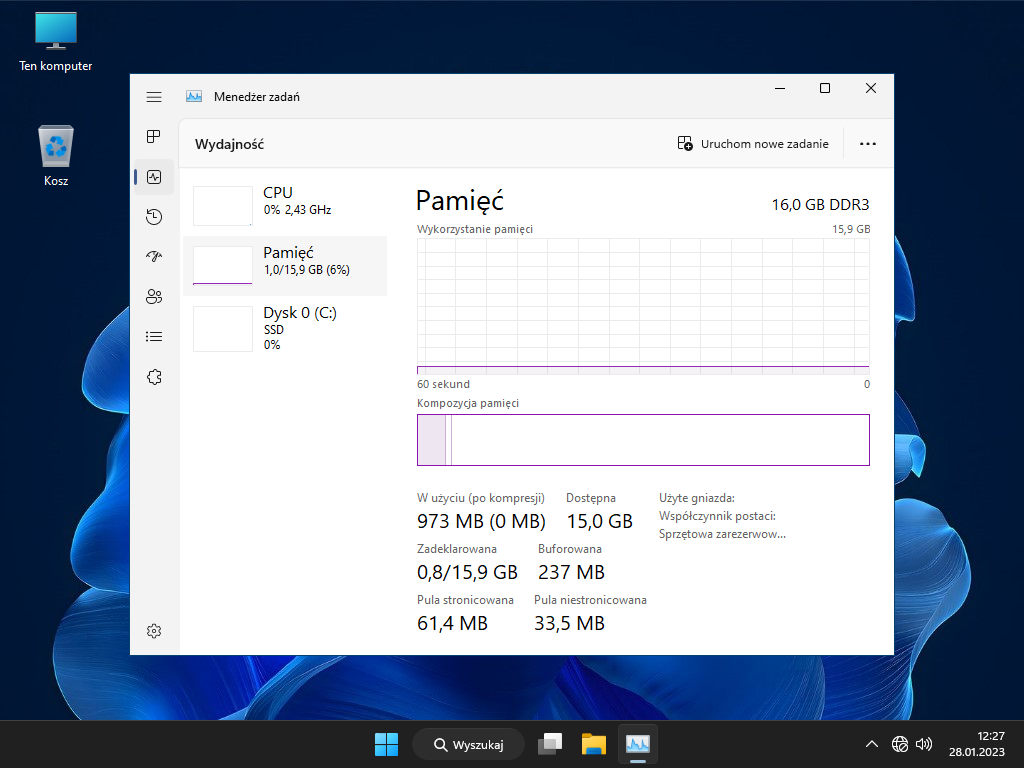Click the network globe tray icon
Viewport: 1024px width, 768px height.
click(899, 744)
